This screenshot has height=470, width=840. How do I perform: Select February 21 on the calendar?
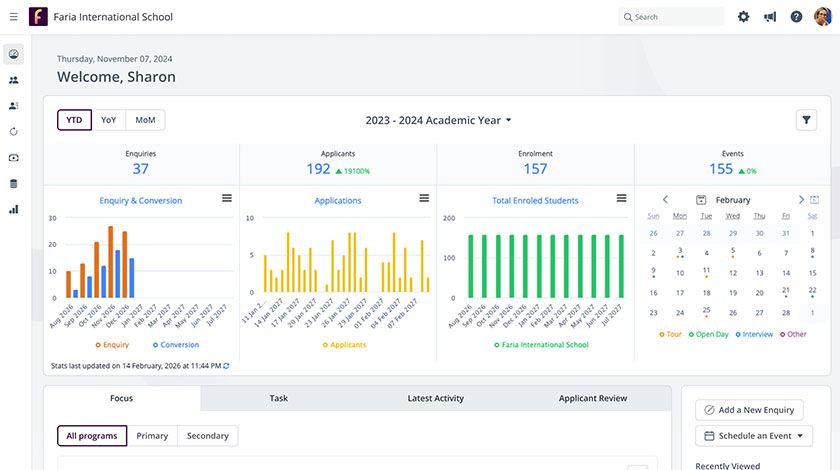coord(786,292)
